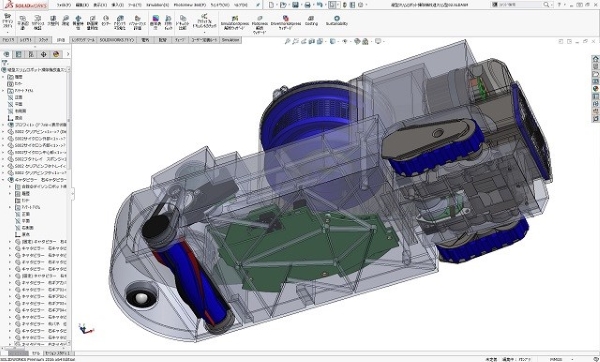This screenshot has width=600, height=362.
Task: Click the Section View icon in view toolbar
Action: click(312, 41)
